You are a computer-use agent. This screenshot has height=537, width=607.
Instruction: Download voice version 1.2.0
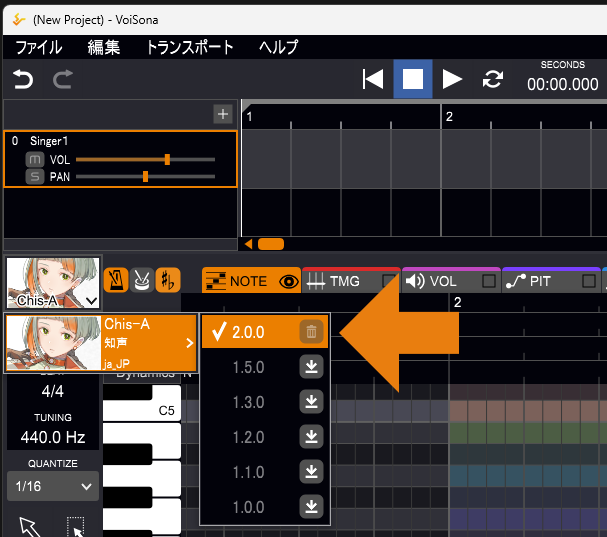(311, 437)
